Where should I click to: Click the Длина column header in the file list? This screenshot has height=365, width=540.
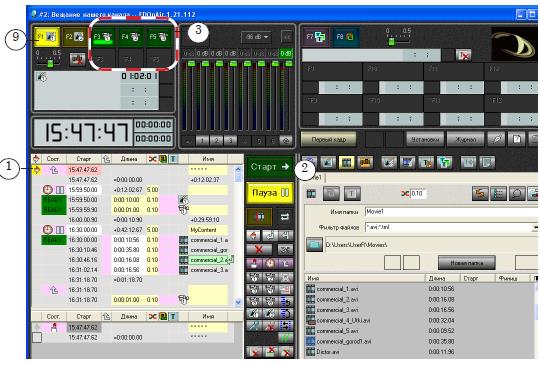coord(442,278)
